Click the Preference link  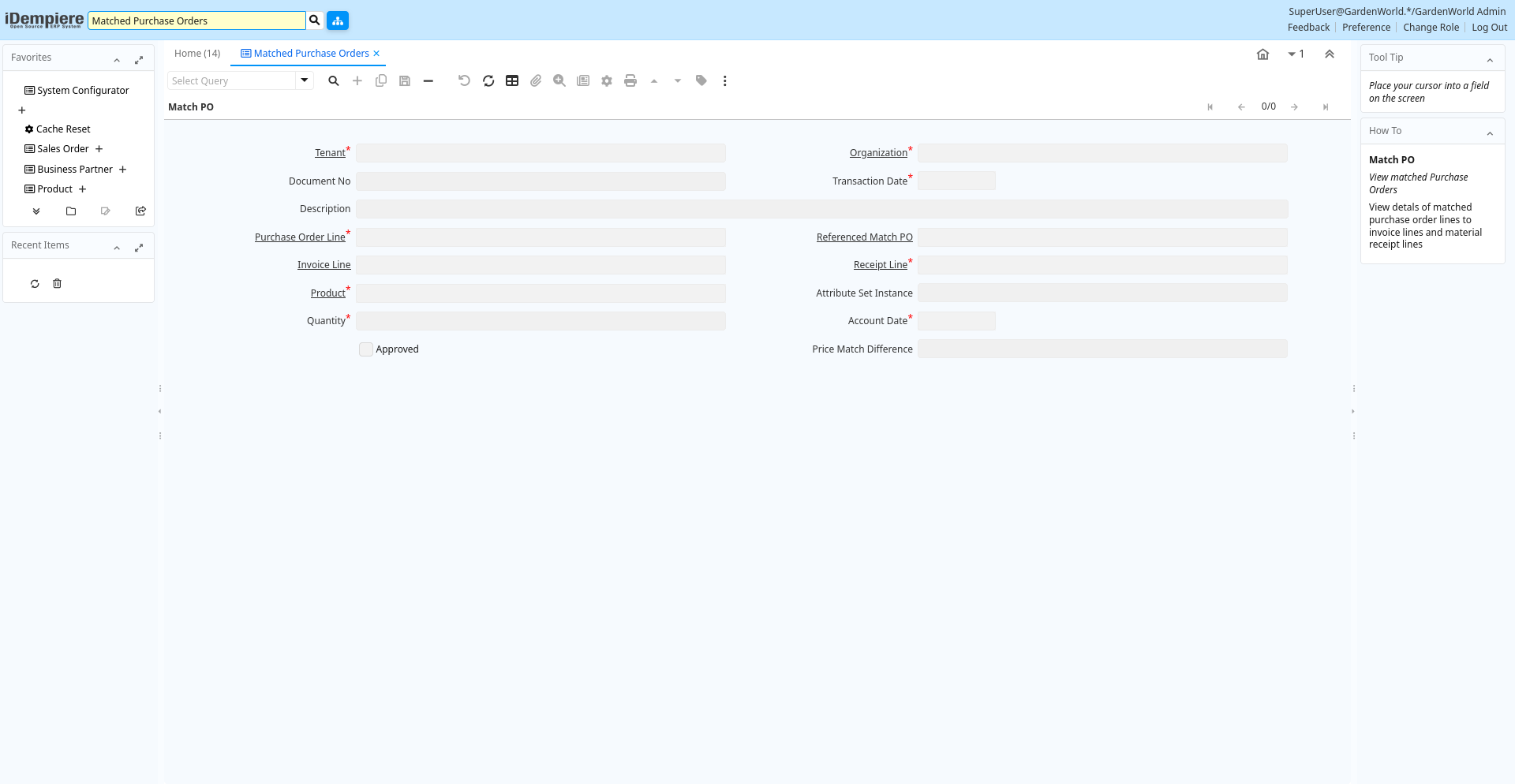coord(1366,28)
